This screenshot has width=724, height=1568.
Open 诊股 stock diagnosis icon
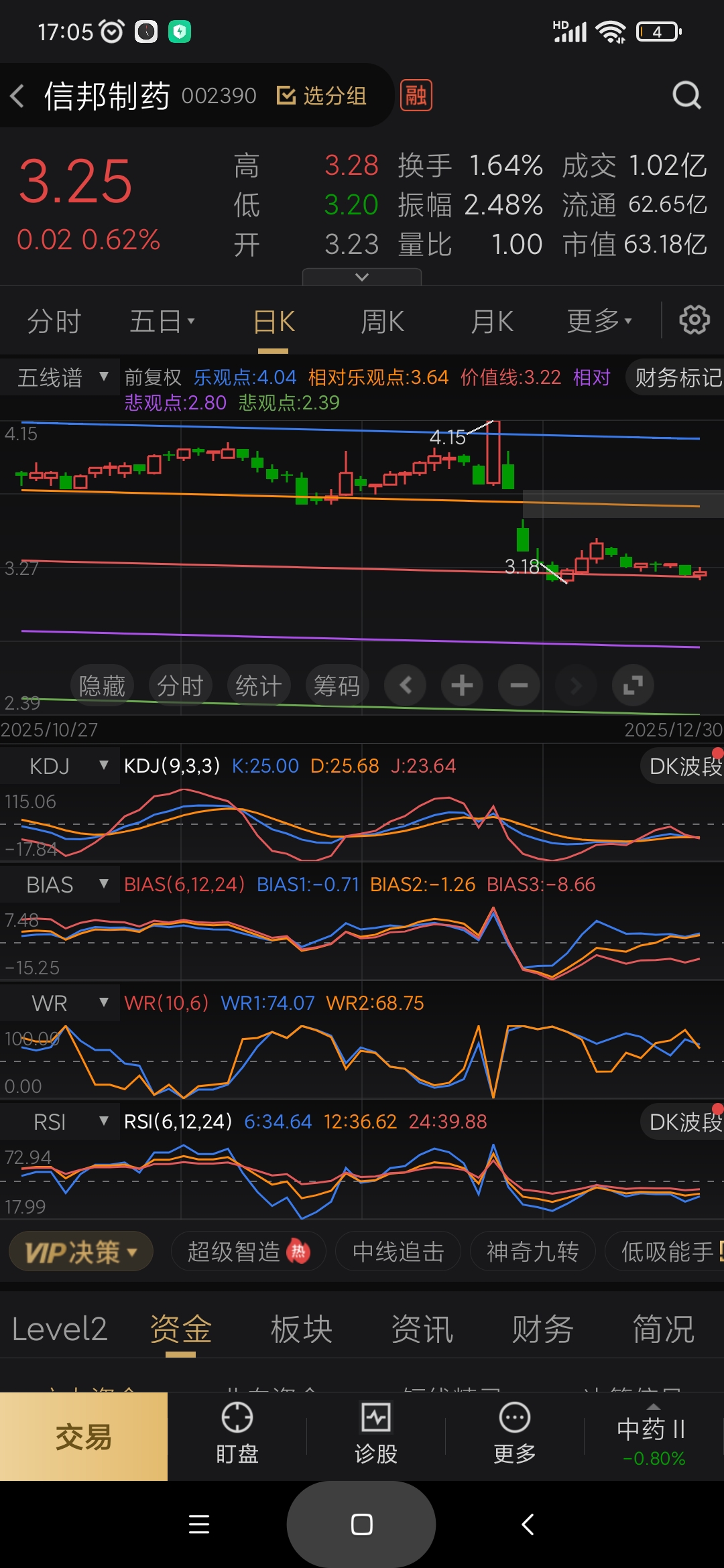(376, 1433)
